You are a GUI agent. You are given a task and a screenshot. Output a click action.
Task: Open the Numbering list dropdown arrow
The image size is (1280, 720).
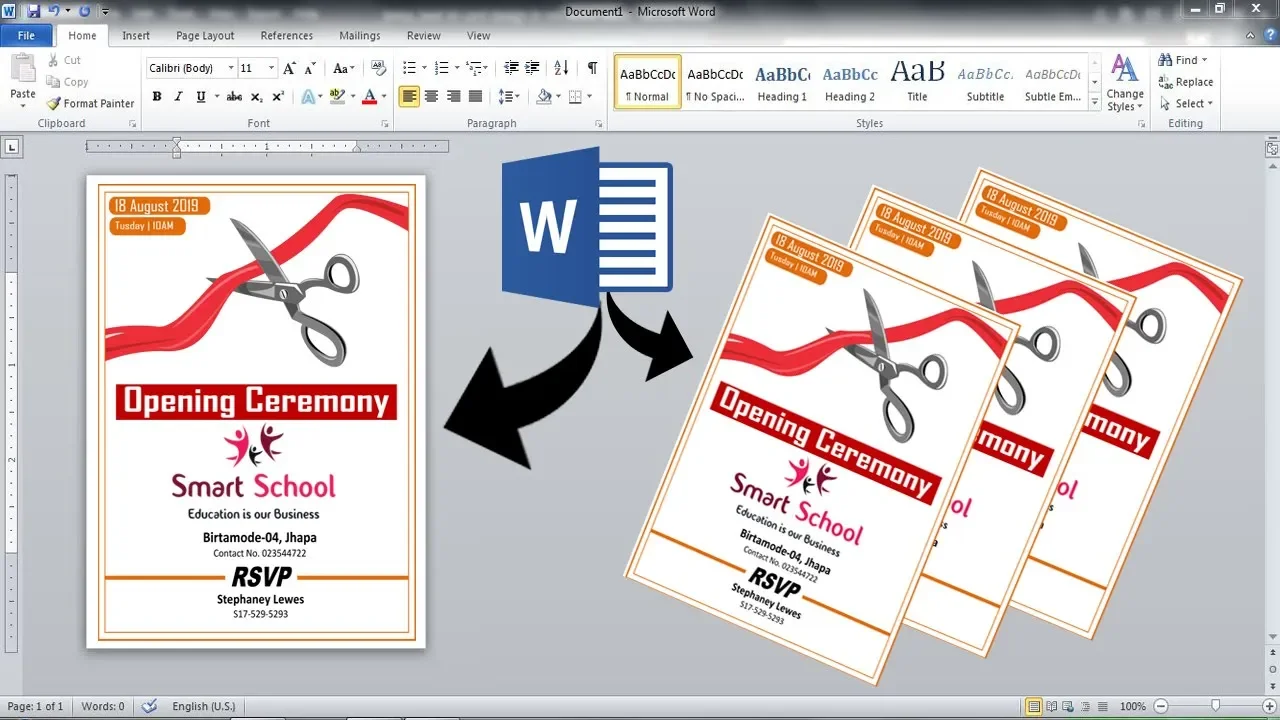(457, 68)
